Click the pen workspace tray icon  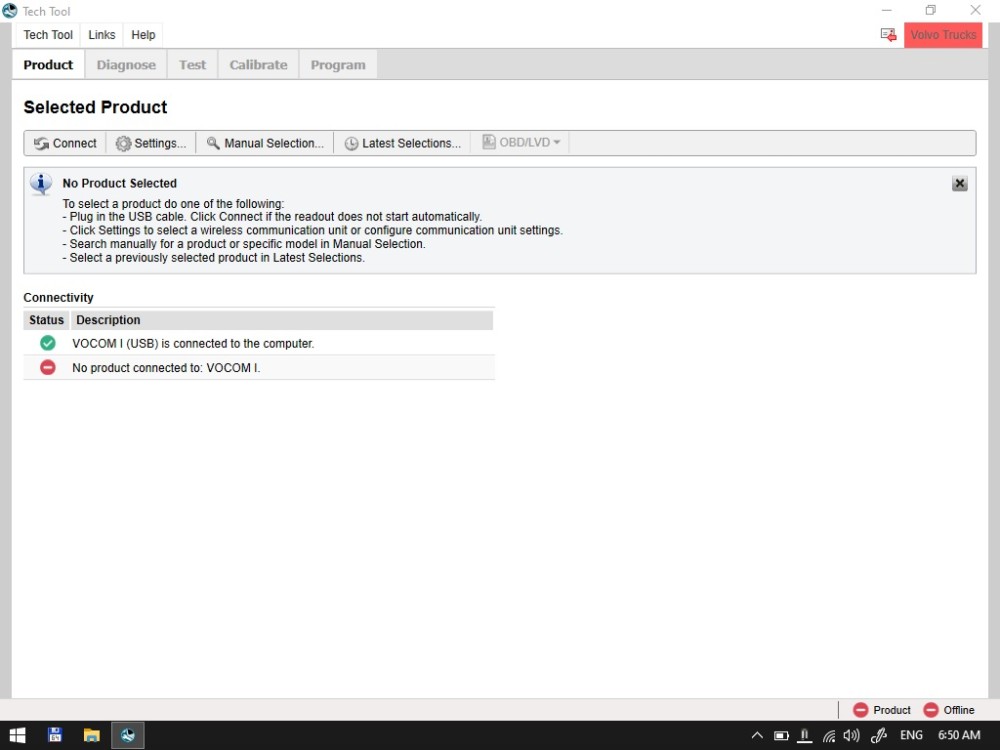point(879,735)
